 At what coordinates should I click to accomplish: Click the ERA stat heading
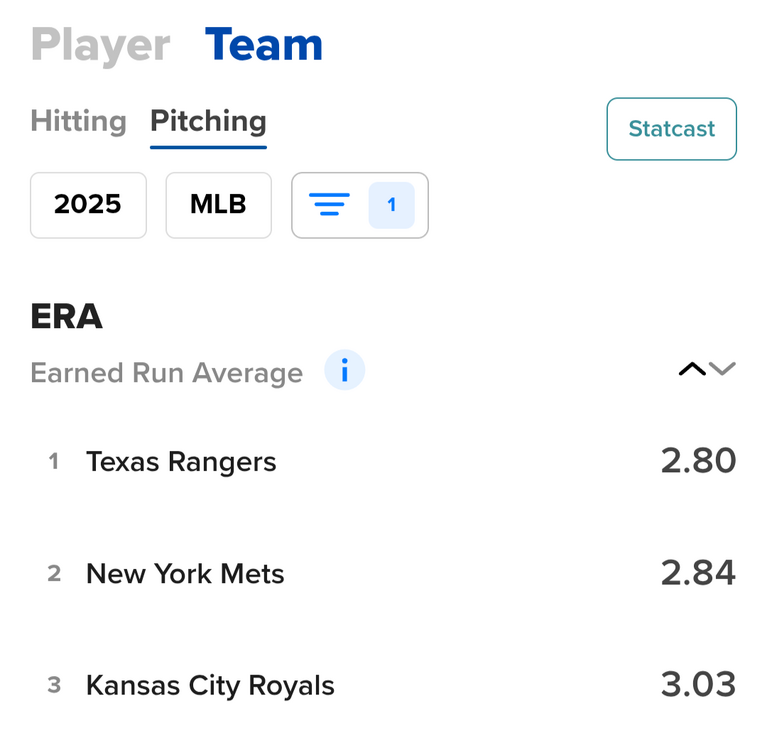[x=67, y=316]
